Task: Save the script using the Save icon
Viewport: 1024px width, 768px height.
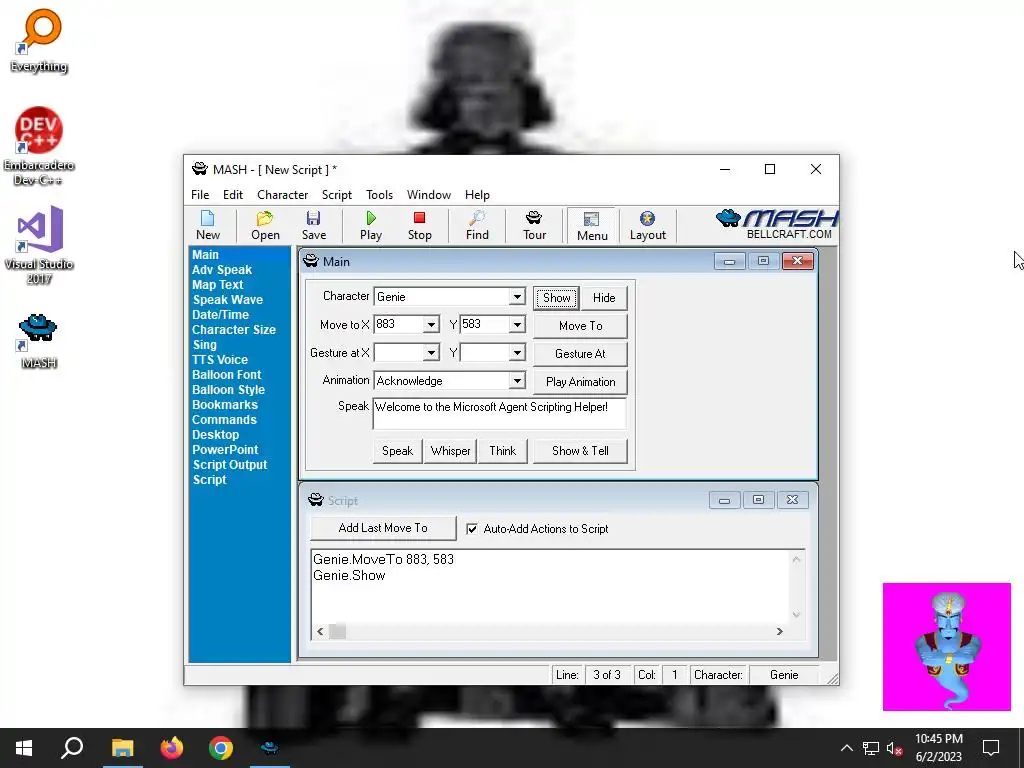Action: 313,225
